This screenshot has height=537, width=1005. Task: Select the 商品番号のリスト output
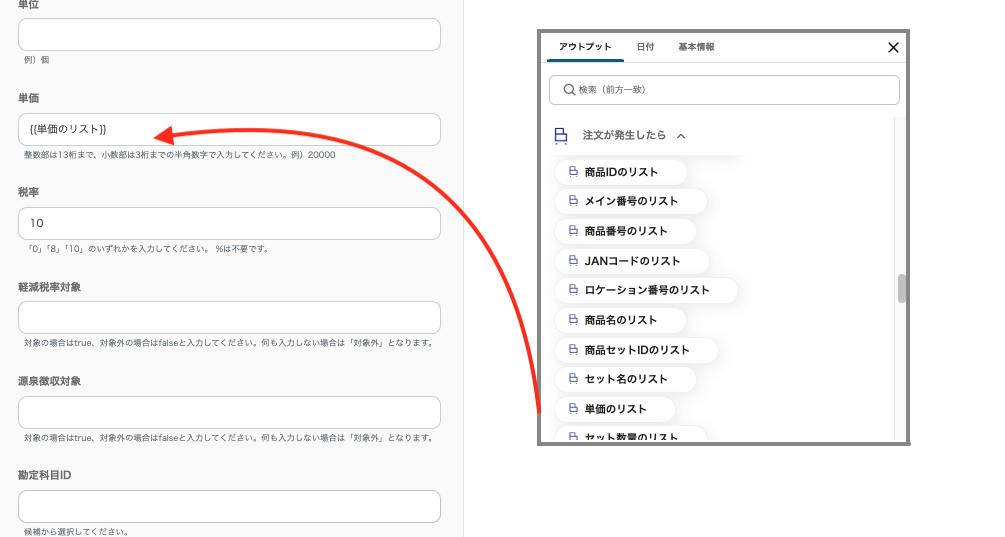coord(625,231)
